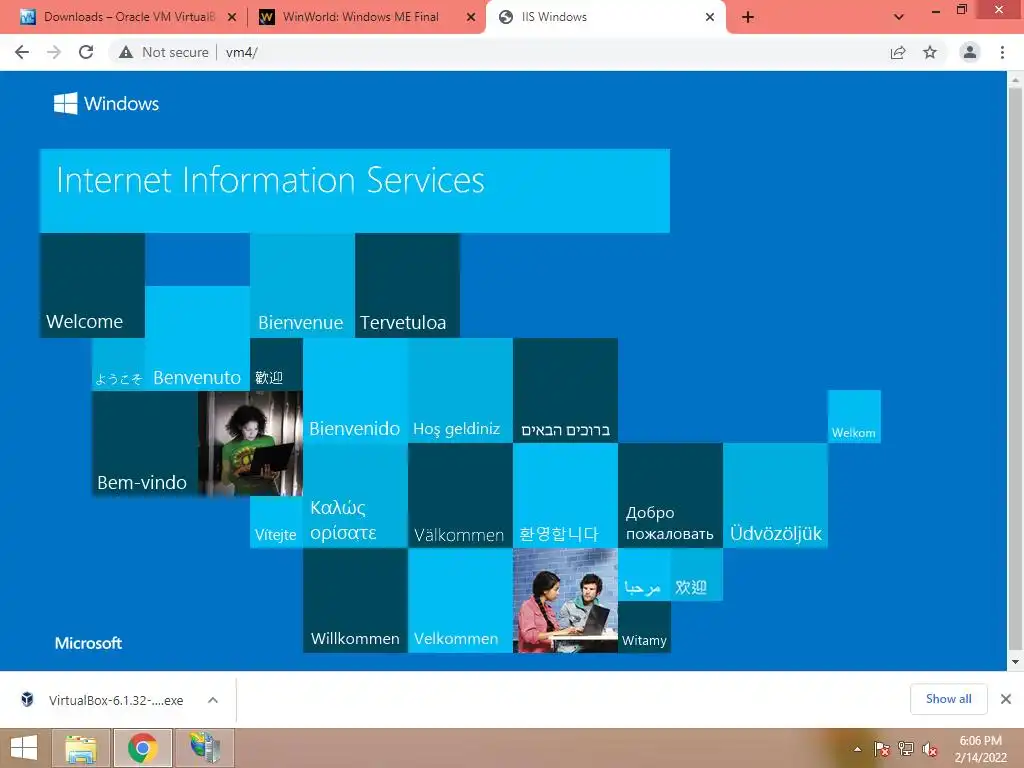Open Server Manager from the taskbar

(204, 748)
